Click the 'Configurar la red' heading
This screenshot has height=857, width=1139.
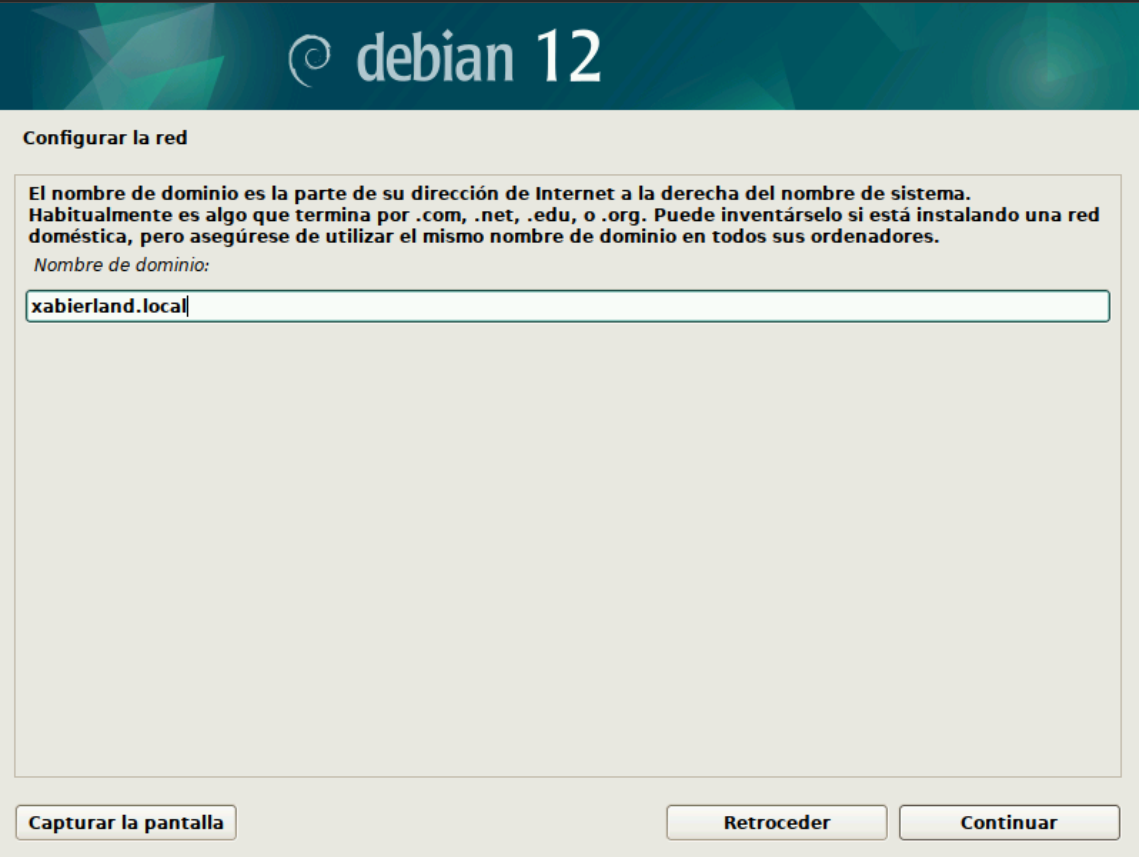[105, 138]
